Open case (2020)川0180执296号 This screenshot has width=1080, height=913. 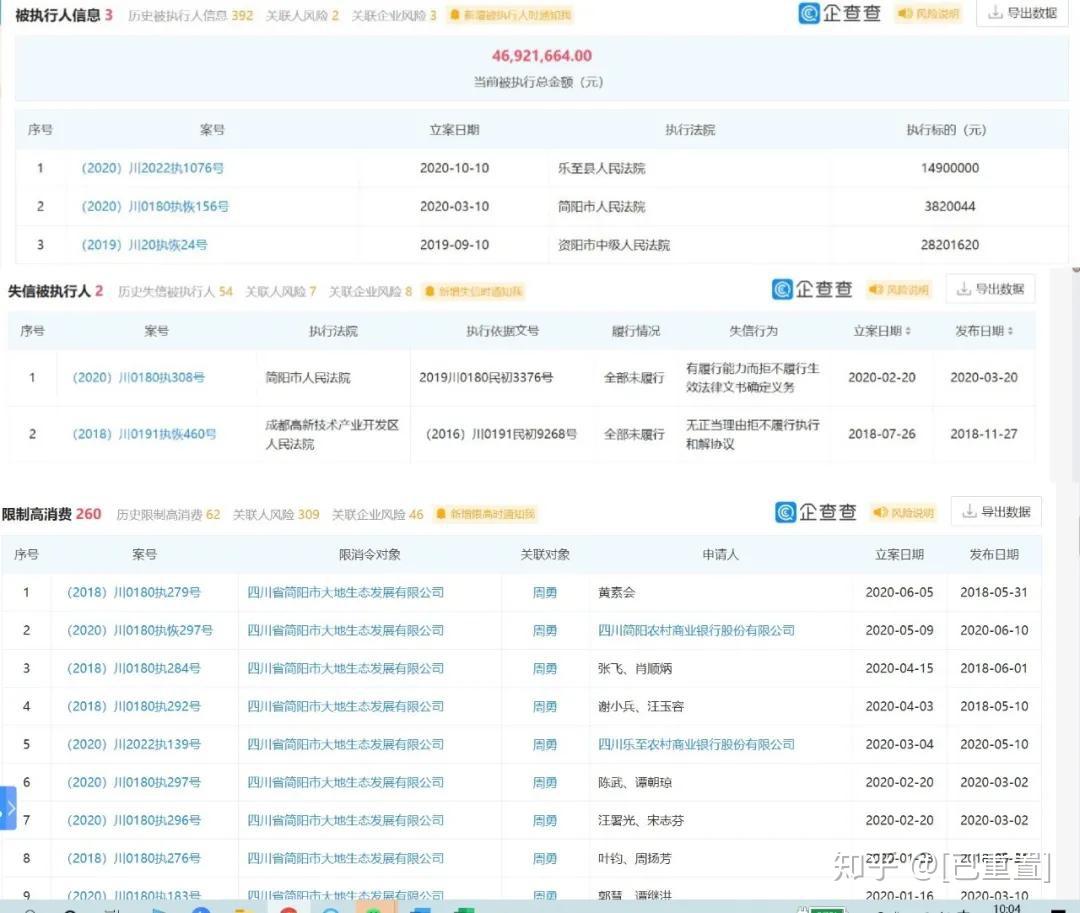(134, 820)
